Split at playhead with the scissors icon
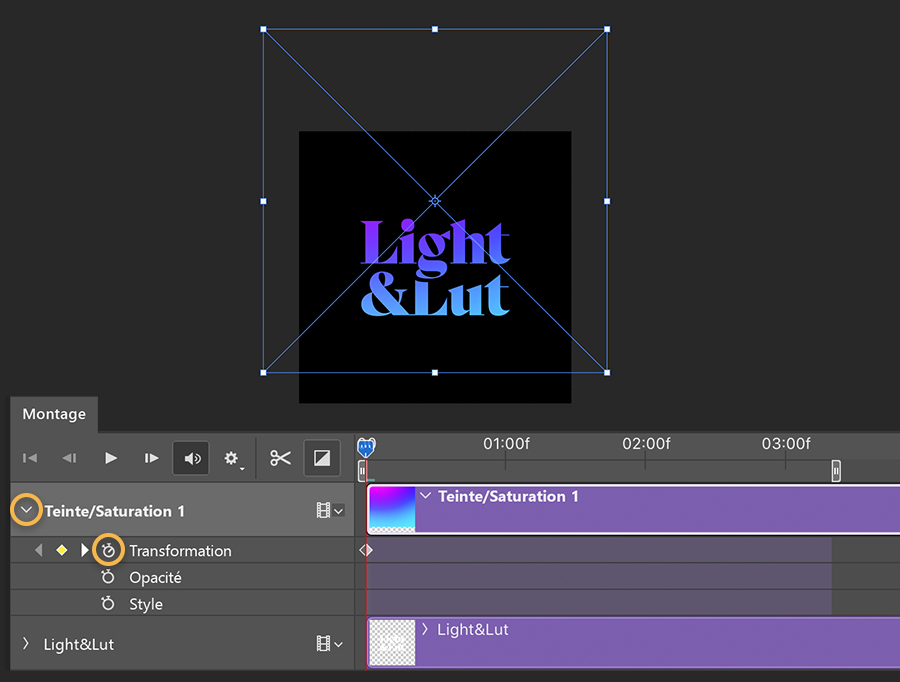 click(281, 458)
